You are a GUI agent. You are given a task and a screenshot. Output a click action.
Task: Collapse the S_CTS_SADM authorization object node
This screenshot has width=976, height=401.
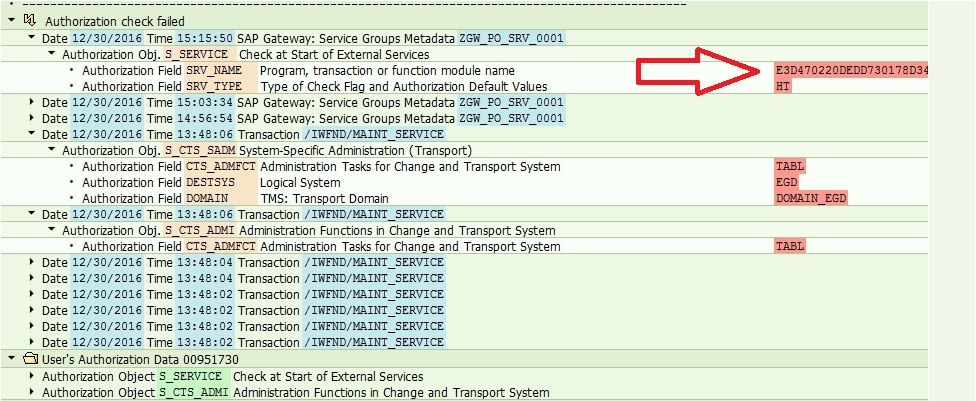pos(52,150)
